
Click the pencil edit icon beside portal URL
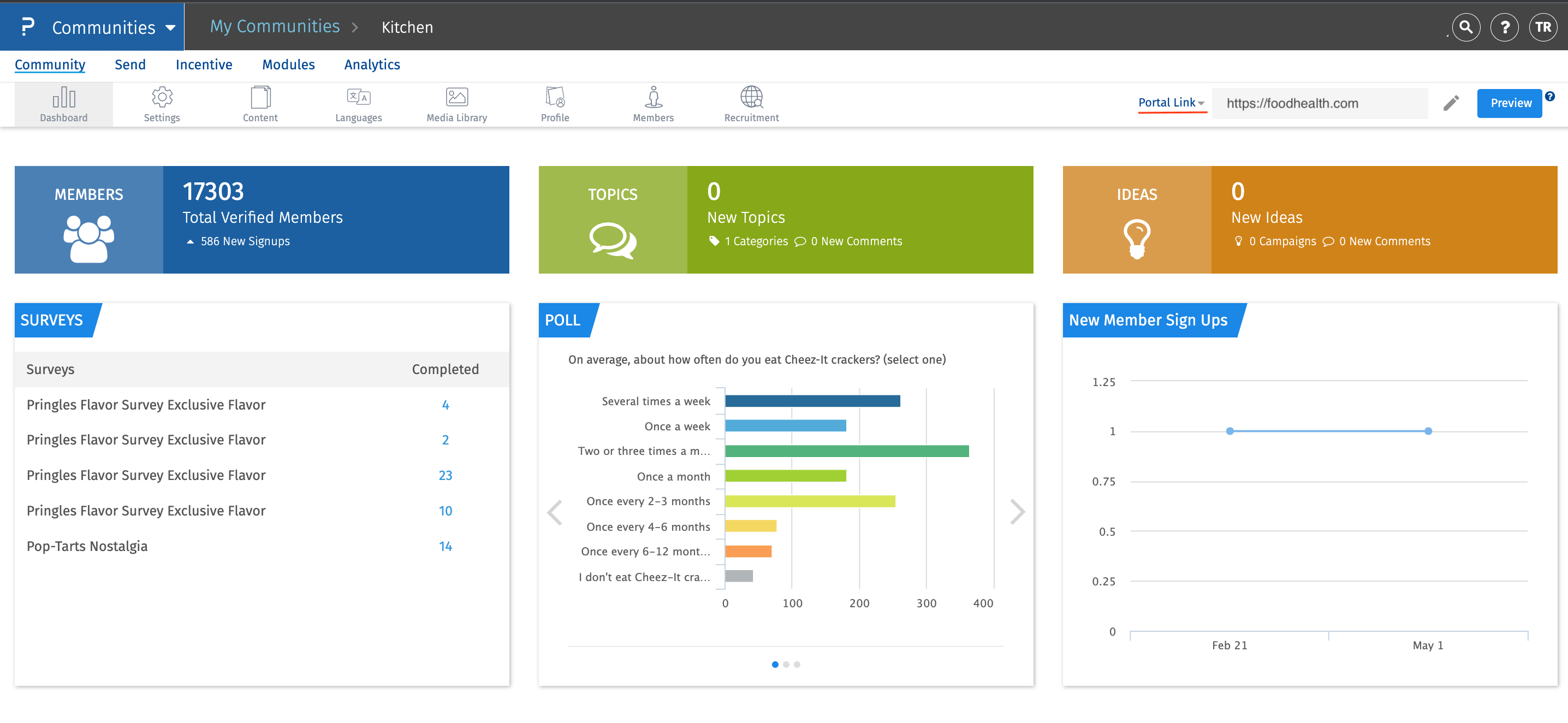point(1451,103)
